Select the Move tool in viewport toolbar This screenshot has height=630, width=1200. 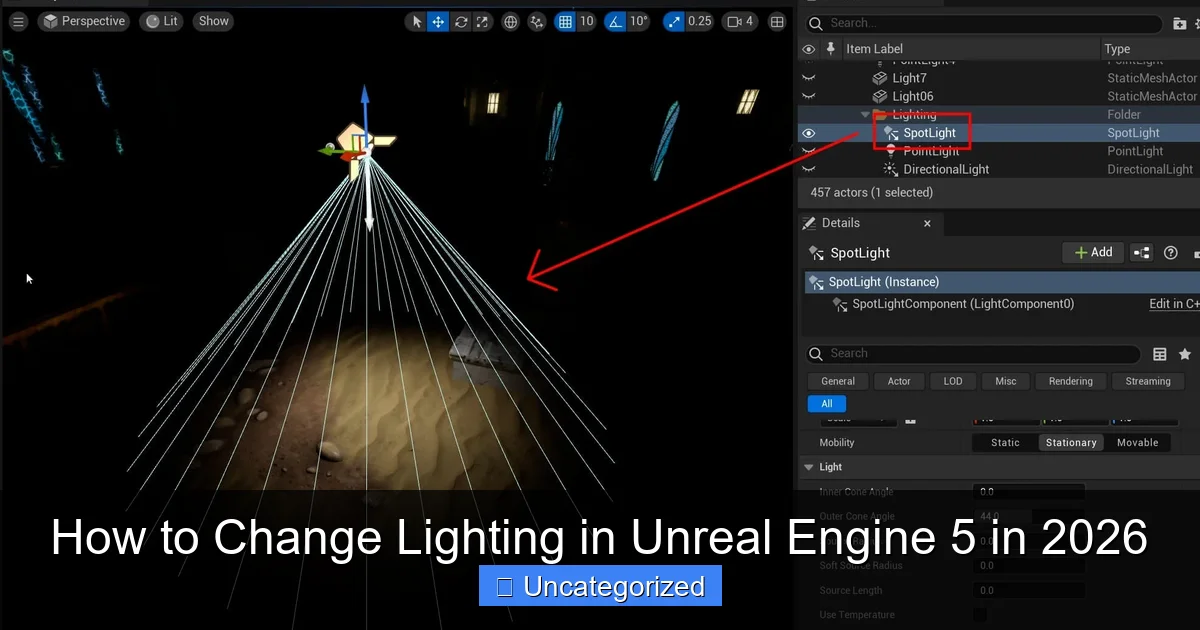438,21
